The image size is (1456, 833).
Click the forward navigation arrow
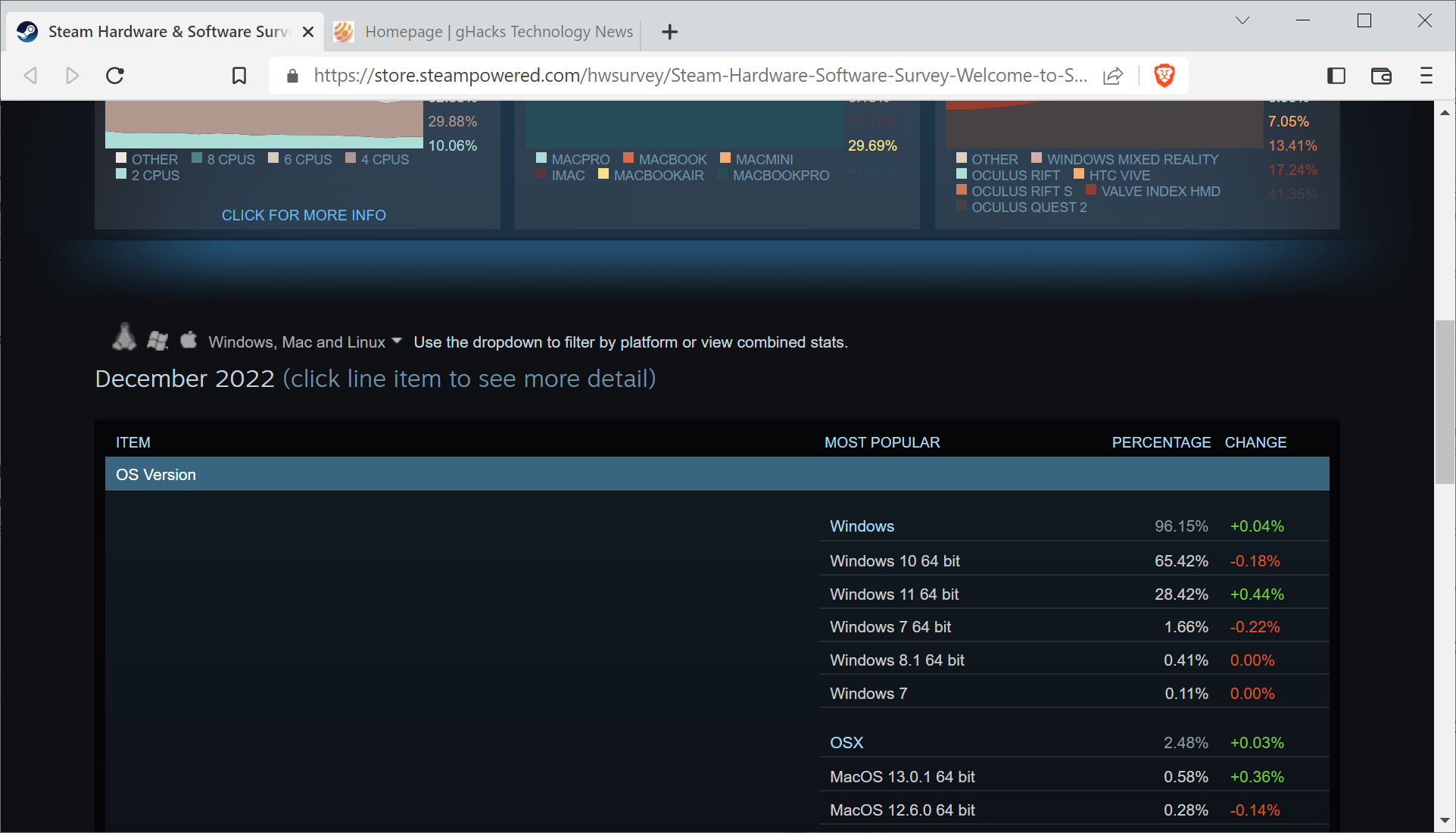(70, 76)
